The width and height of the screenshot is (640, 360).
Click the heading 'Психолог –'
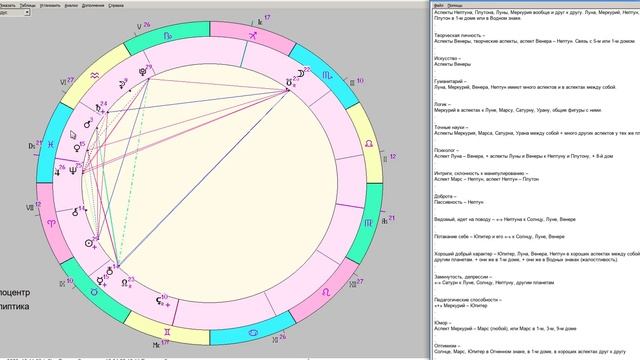pyautogui.click(x=447, y=150)
